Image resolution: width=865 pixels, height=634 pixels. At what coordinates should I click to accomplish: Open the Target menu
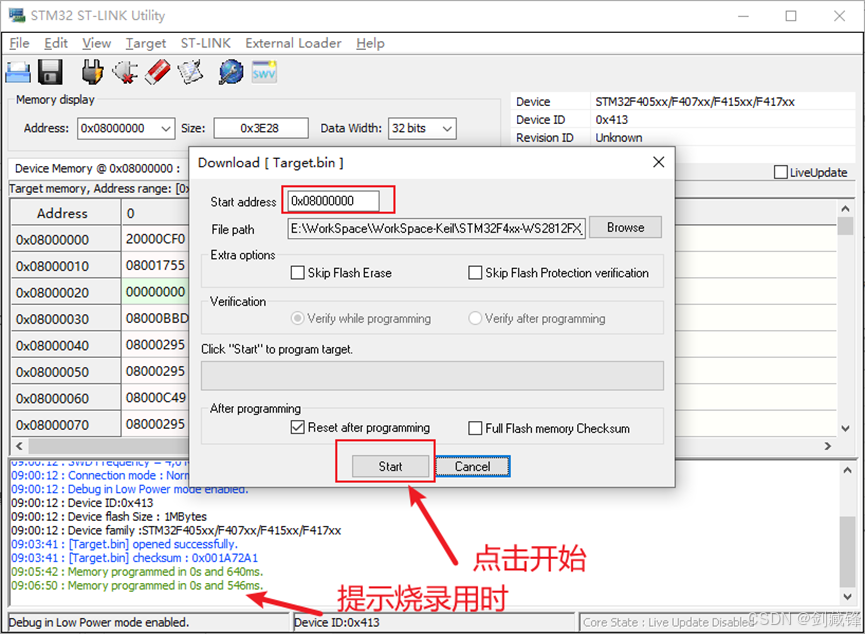coord(146,43)
